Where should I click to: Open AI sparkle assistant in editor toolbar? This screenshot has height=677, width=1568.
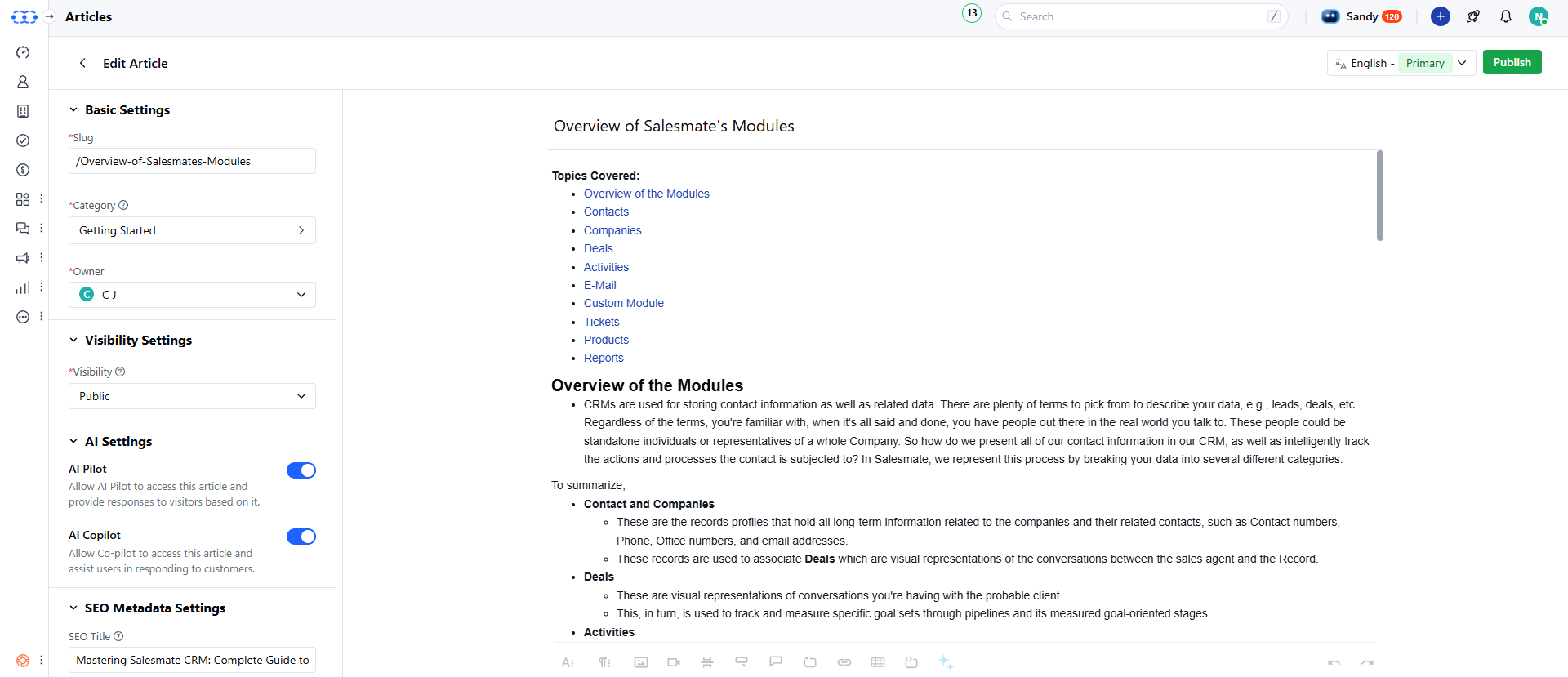click(946, 662)
